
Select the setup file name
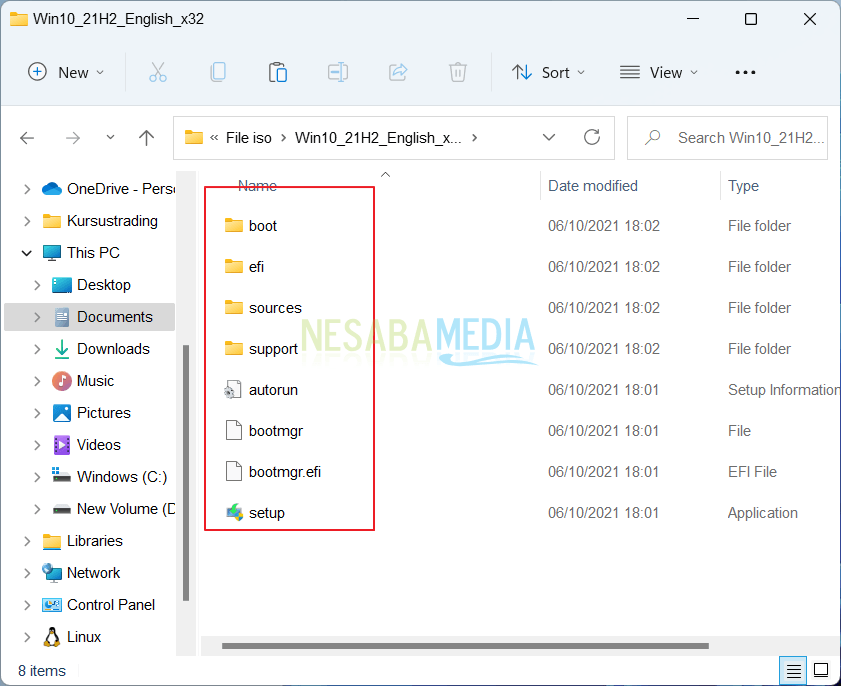click(267, 513)
